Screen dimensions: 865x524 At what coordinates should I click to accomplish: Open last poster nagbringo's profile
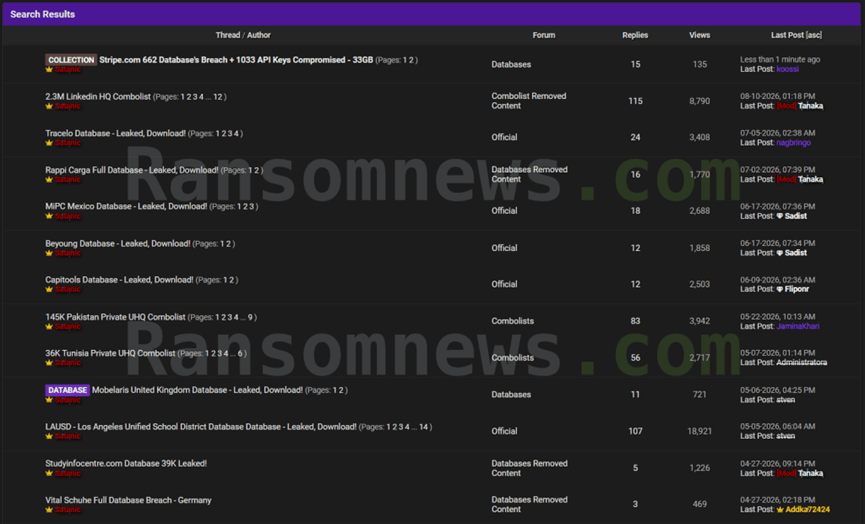tap(793, 143)
